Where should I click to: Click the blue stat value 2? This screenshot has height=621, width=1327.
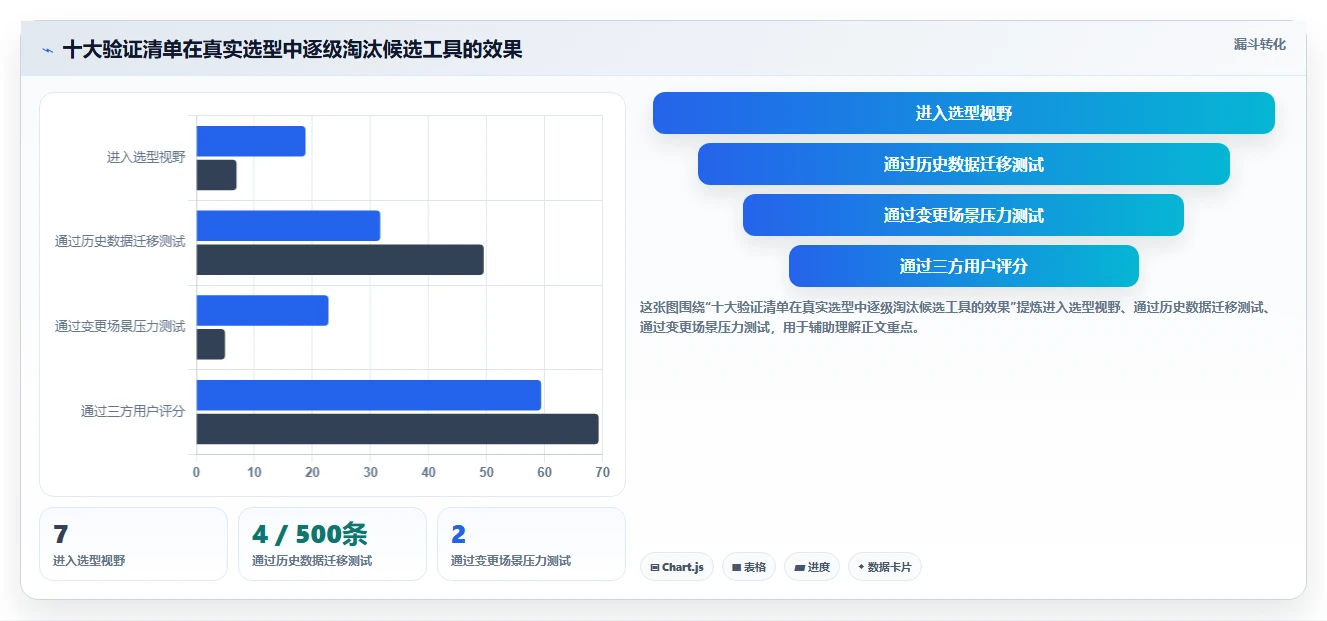click(459, 535)
